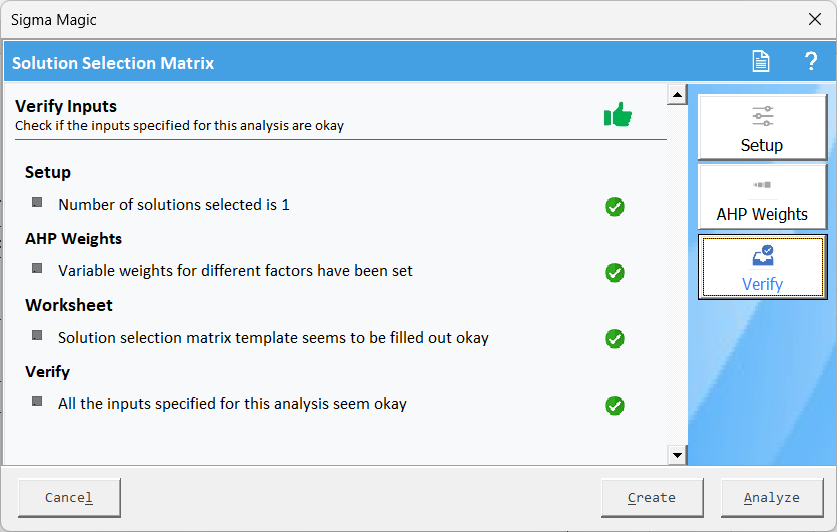This screenshot has height=532, width=837.
Task: Click the Analyze button
Action: 772,498
